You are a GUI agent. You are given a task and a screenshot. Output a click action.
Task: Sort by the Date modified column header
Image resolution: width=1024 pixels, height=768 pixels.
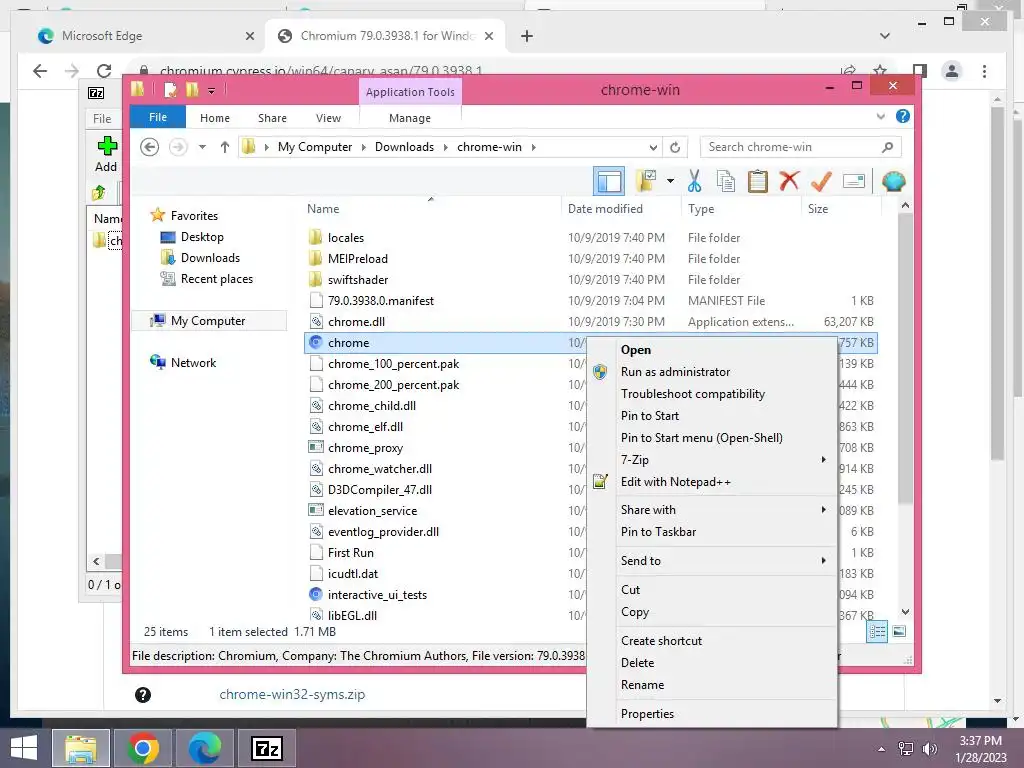tap(605, 209)
